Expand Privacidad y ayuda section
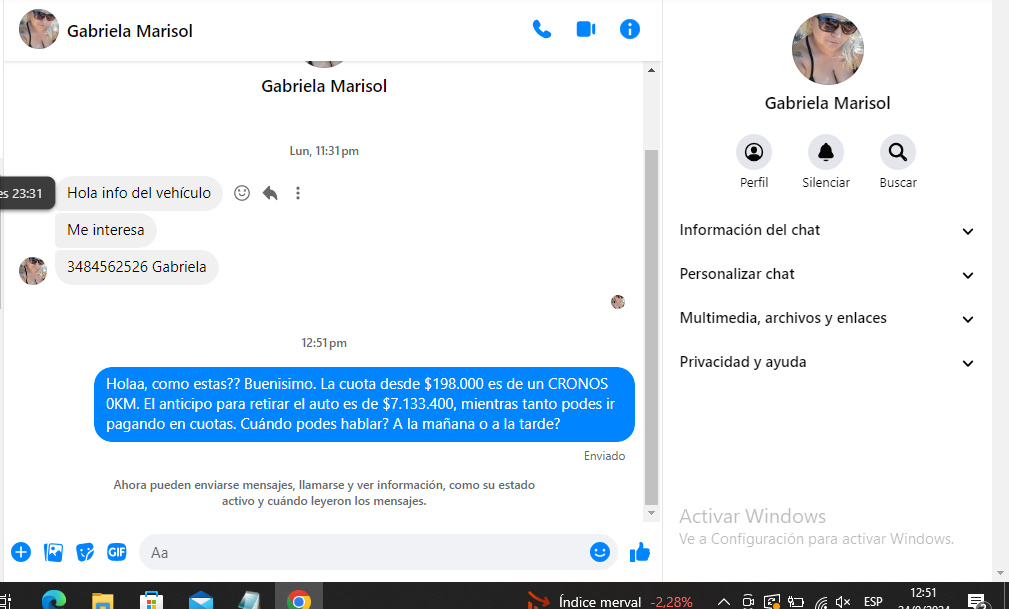1009x609 pixels. click(x=827, y=362)
